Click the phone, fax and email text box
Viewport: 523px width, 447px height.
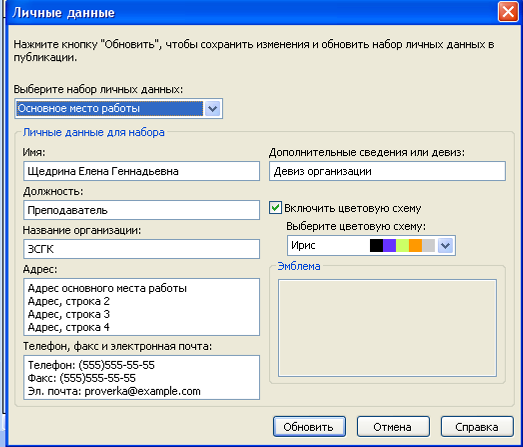pyautogui.click(x=141, y=378)
